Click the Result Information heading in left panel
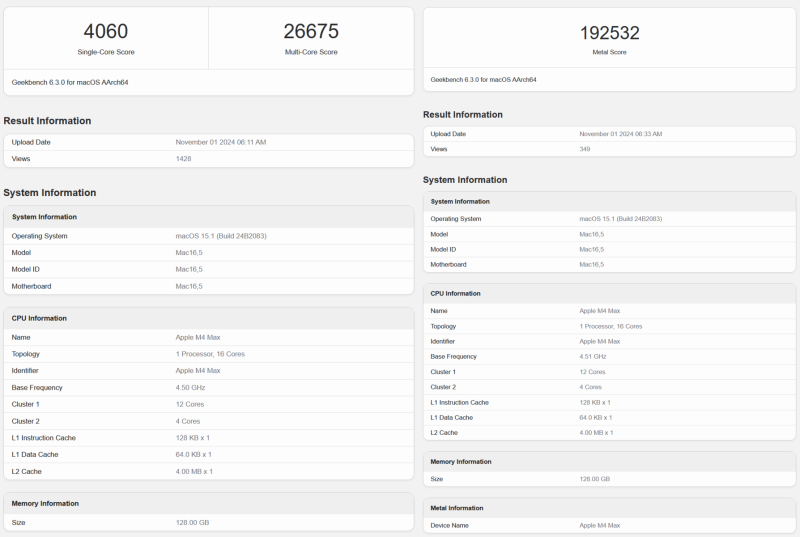Image resolution: width=800 pixels, height=537 pixels. (x=47, y=121)
